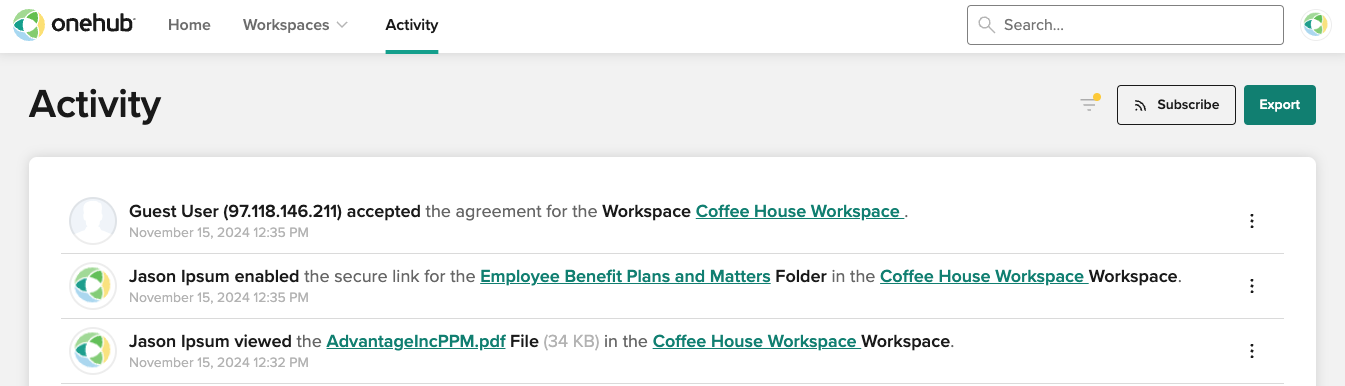Viewport: 1345px width, 386px height.
Task: Open Coffee House Workspace link in viewed entry
Action: coord(757,342)
